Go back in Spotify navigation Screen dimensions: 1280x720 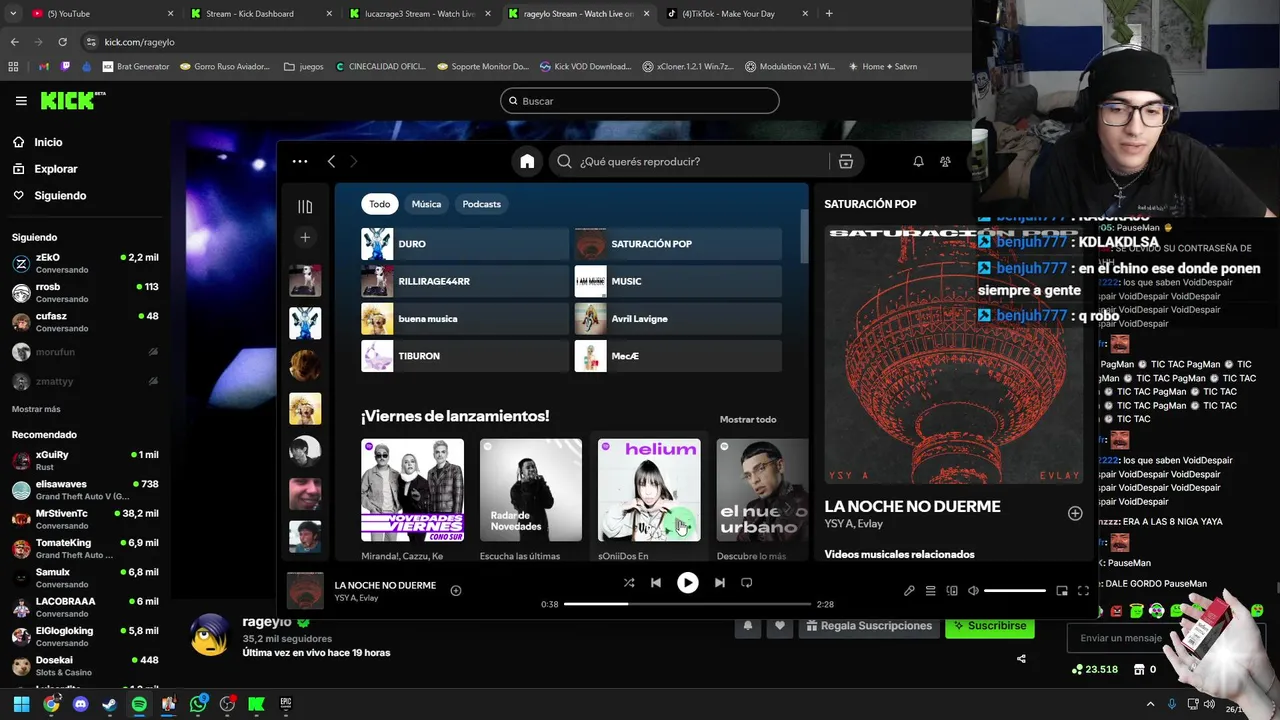331,161
